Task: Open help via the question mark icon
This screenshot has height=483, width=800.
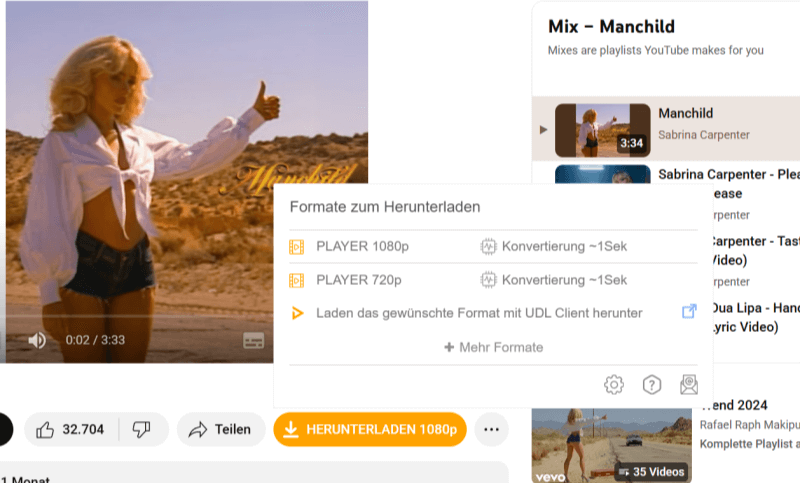Action: point(652,385)
